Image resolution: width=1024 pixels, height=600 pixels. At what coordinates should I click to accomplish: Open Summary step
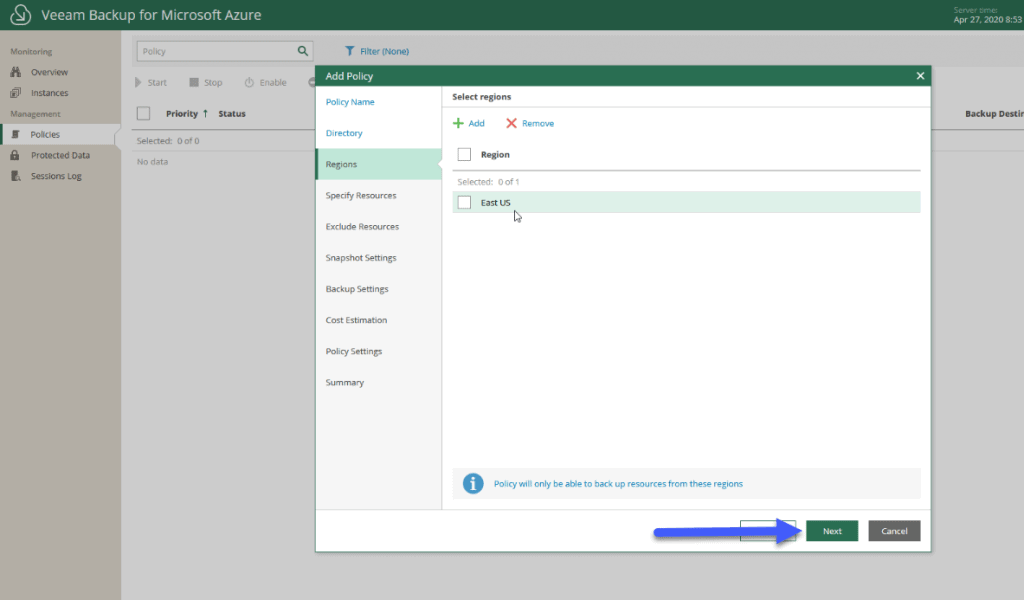tap(345, 383)
